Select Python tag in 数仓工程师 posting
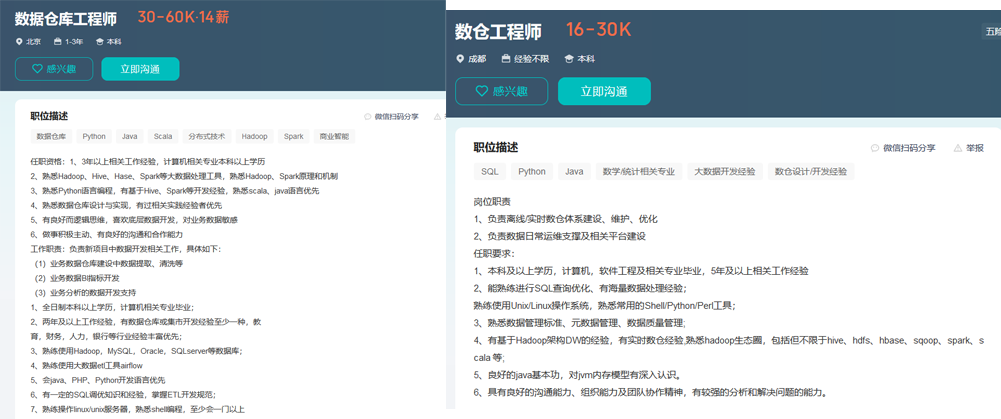1001x419 pixels. click(x=532, y=171)
